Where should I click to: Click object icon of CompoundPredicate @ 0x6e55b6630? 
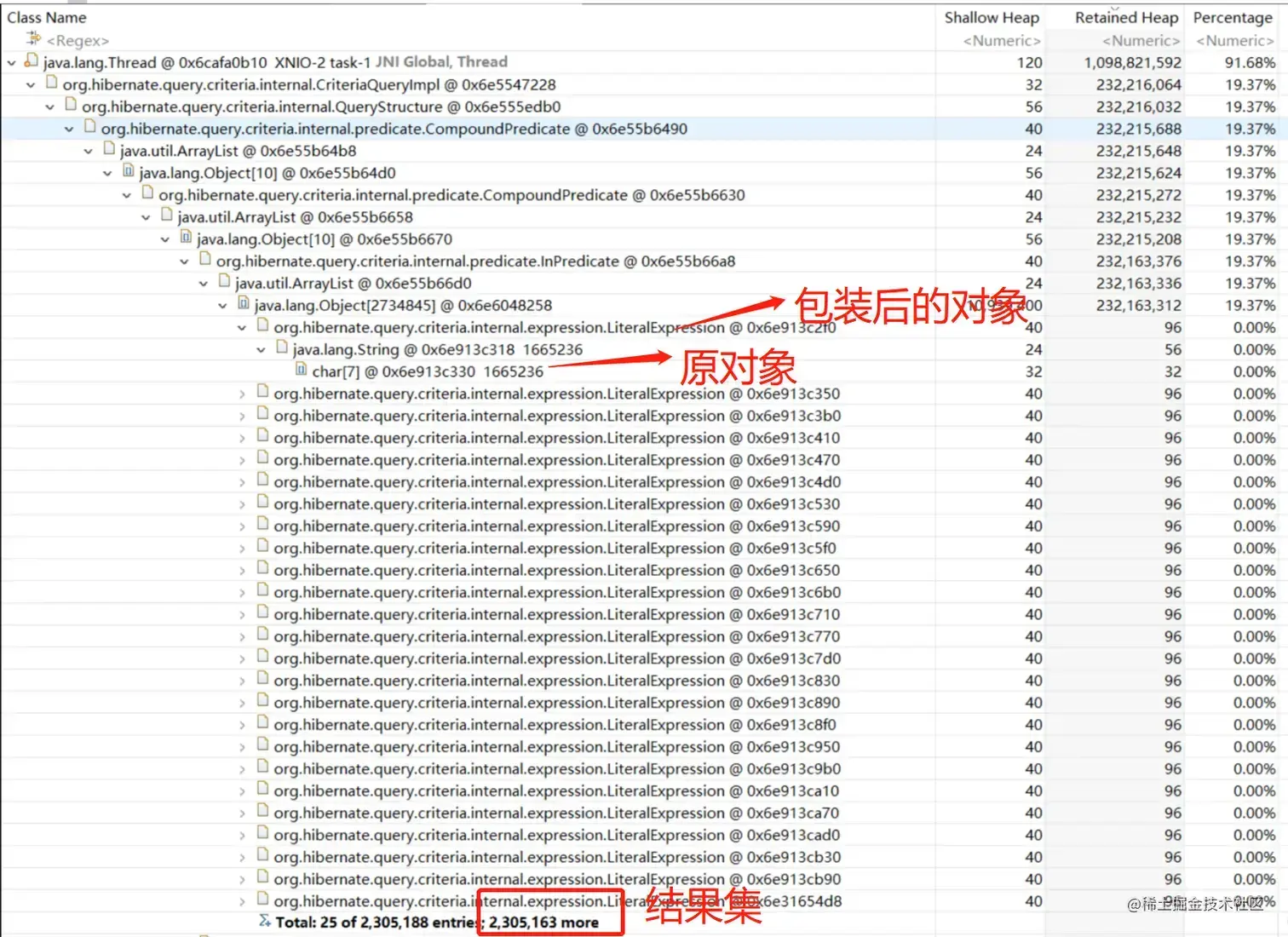pos(147,193)
